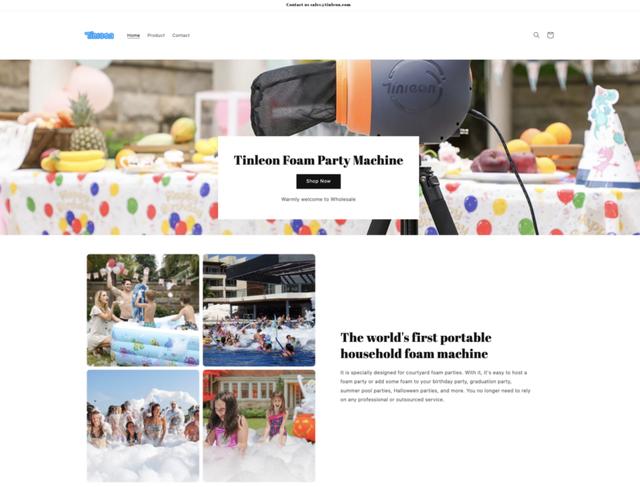This screenshot has height=487, width=640.
Task: Click 'Warmly welcome to Wholesale' text
Action: (318, 199)
